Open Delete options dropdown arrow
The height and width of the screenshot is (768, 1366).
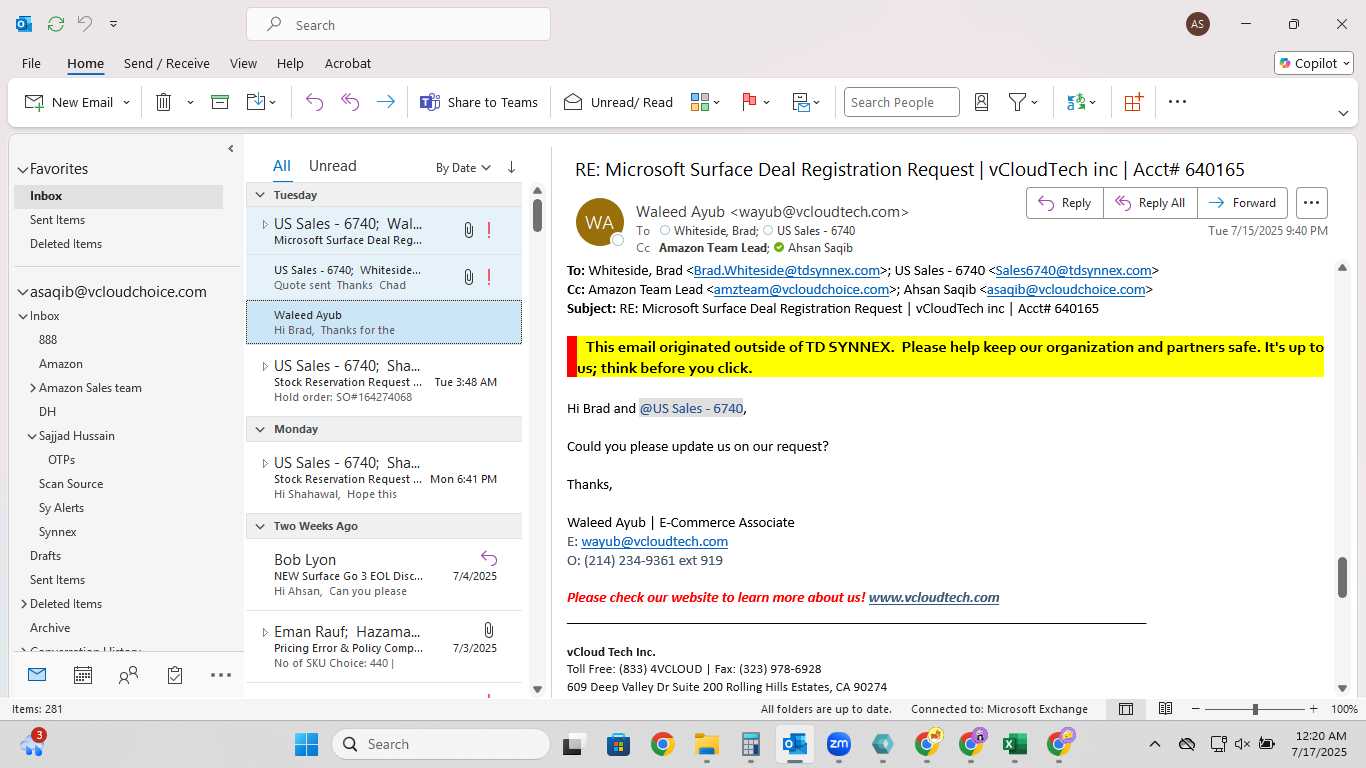coord(190,102)
